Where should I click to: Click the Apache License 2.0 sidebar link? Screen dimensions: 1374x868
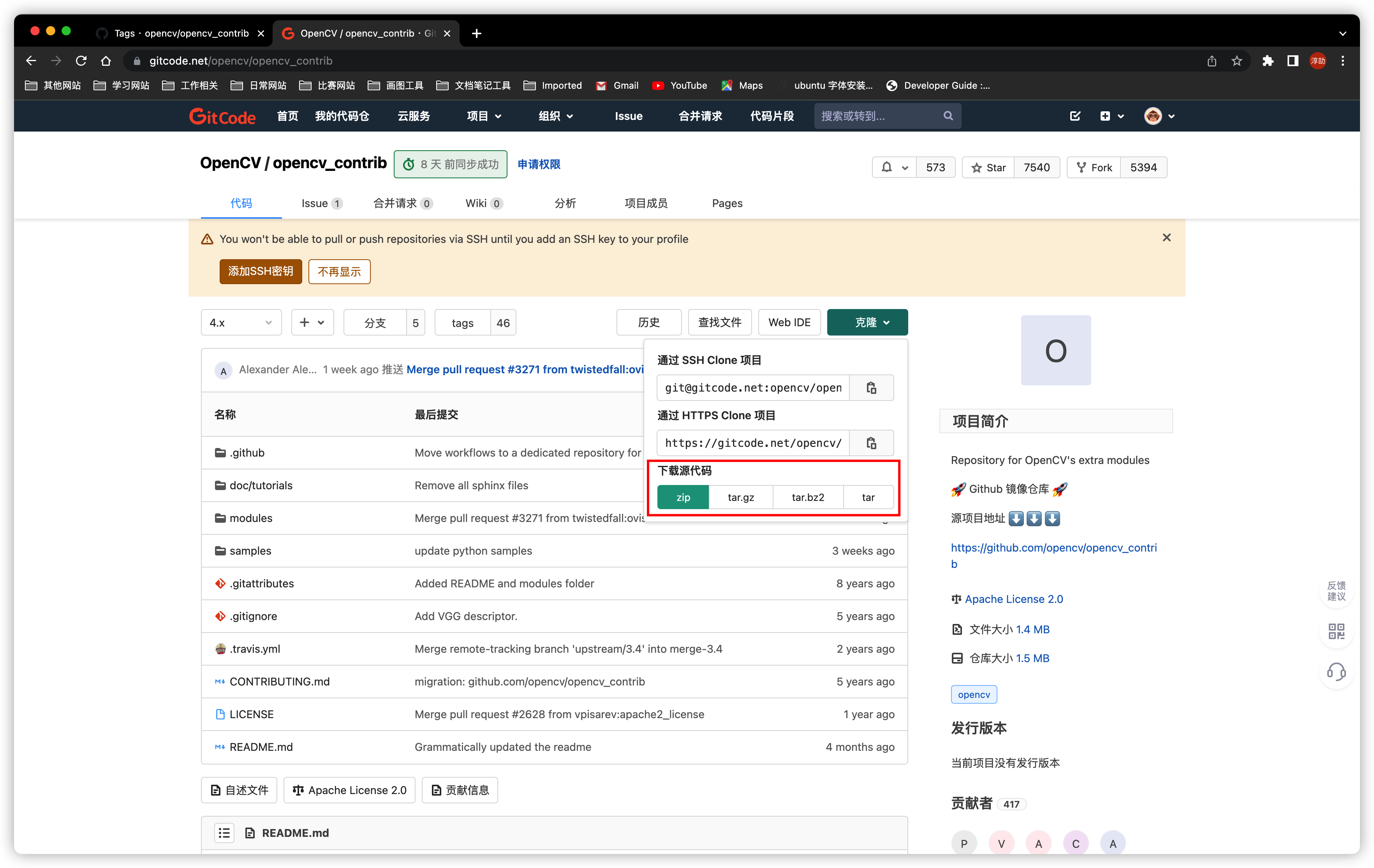click(x=1013, y=599)
